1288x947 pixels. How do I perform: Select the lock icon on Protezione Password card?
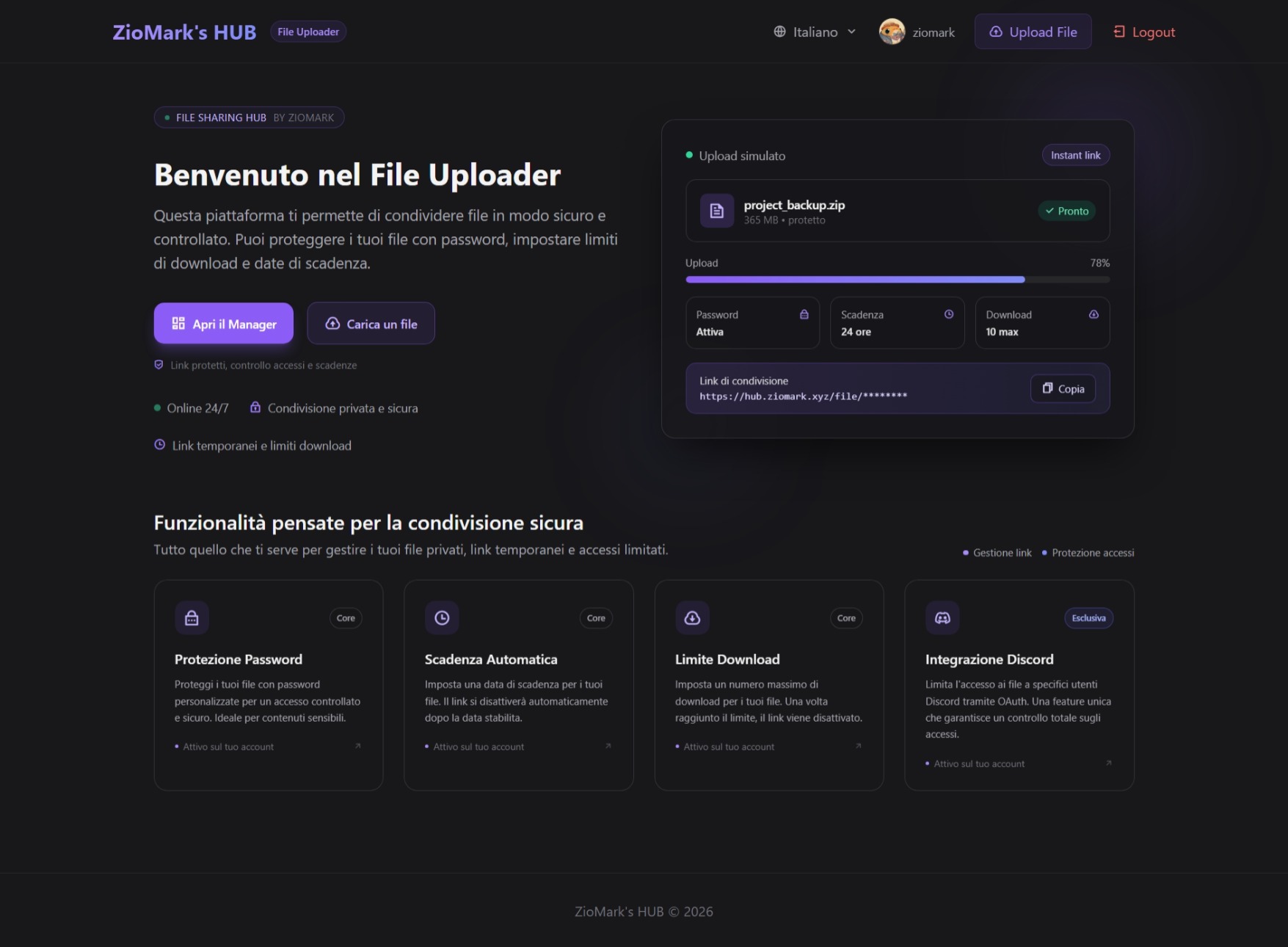192,617
